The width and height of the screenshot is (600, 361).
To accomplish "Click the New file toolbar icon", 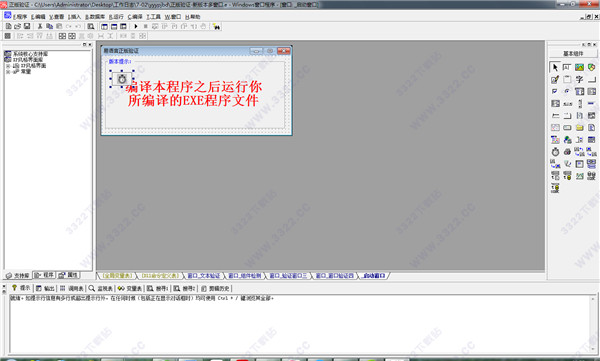I will click(x=8, y=26).
